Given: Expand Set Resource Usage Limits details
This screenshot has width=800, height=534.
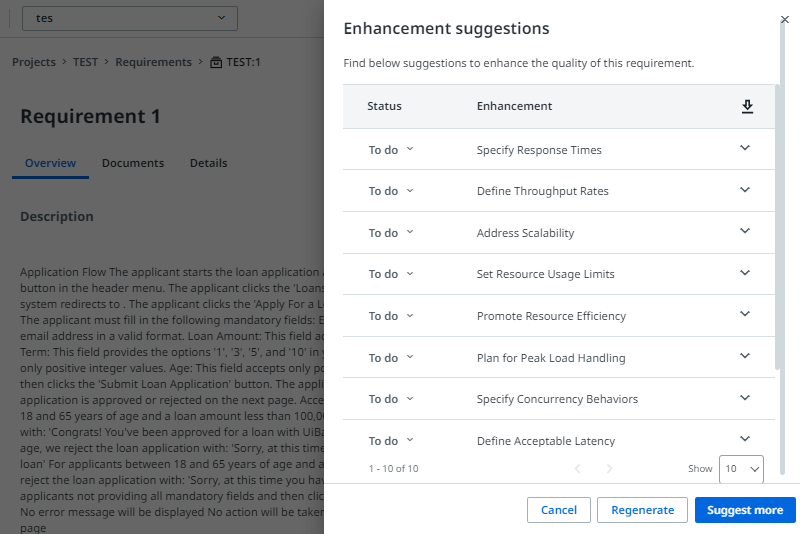Looking at the screenshot, I should point(745,273).
